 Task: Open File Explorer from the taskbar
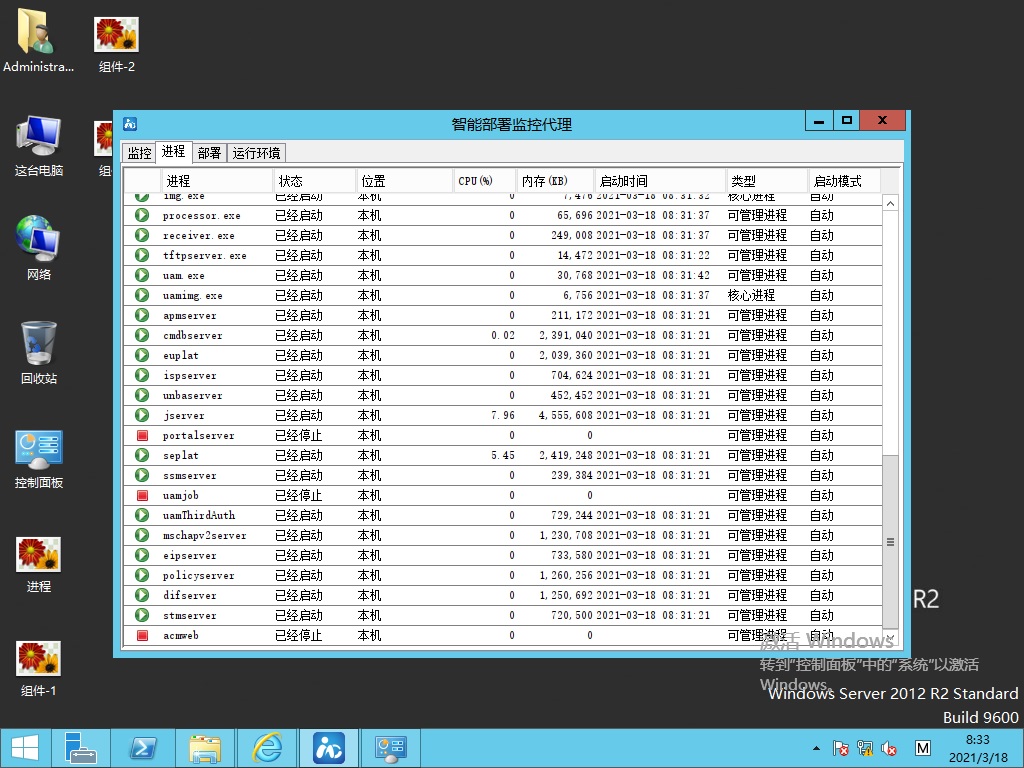click(x=204, y=748)
